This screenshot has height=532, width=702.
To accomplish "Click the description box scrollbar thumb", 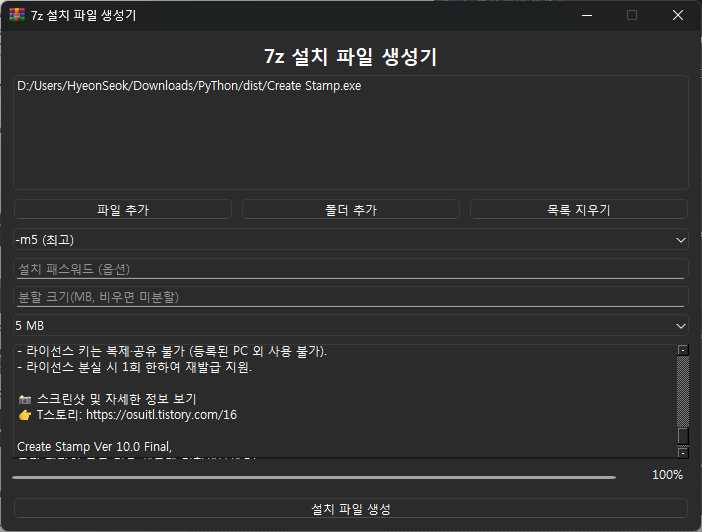I will pyautogui.click(x=683, y=436).
